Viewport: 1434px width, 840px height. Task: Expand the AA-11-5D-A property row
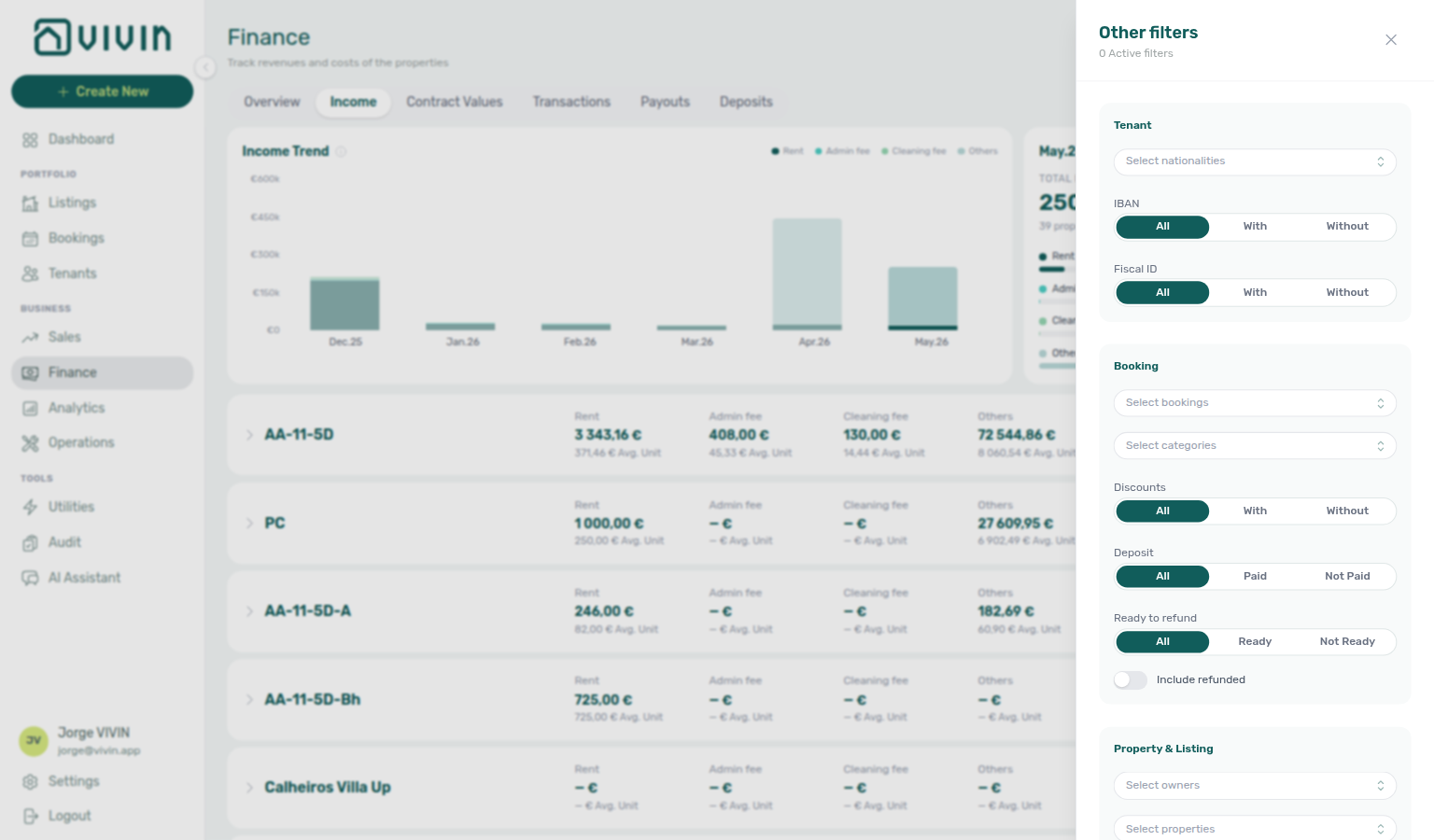pyautogui.click(x=249, y=611)
